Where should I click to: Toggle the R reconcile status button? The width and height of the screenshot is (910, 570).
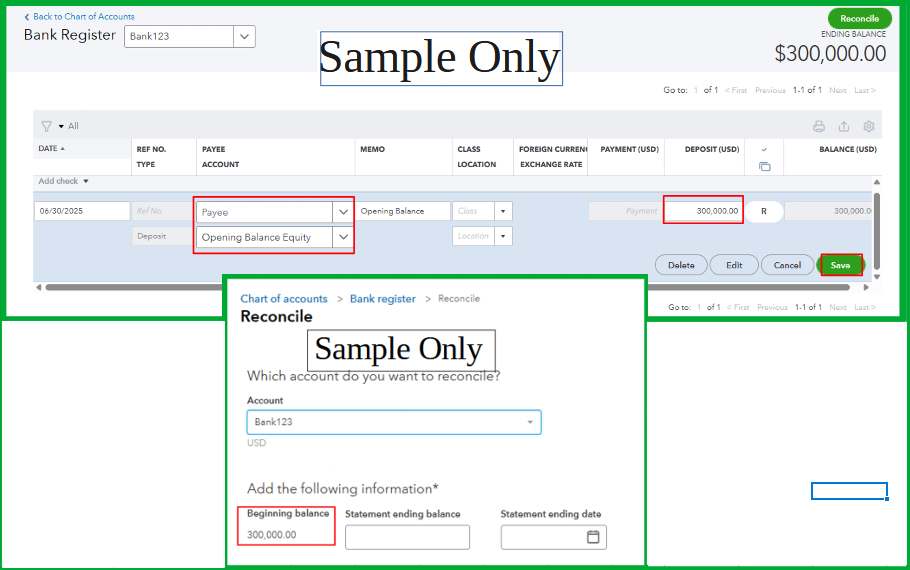[764, 211]
